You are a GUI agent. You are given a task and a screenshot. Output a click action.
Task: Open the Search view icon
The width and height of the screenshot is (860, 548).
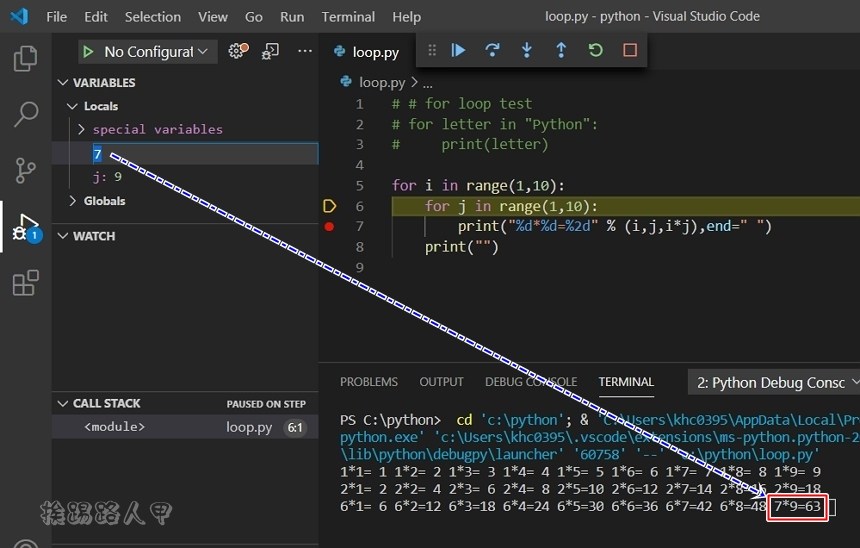[x=25, y=114]
